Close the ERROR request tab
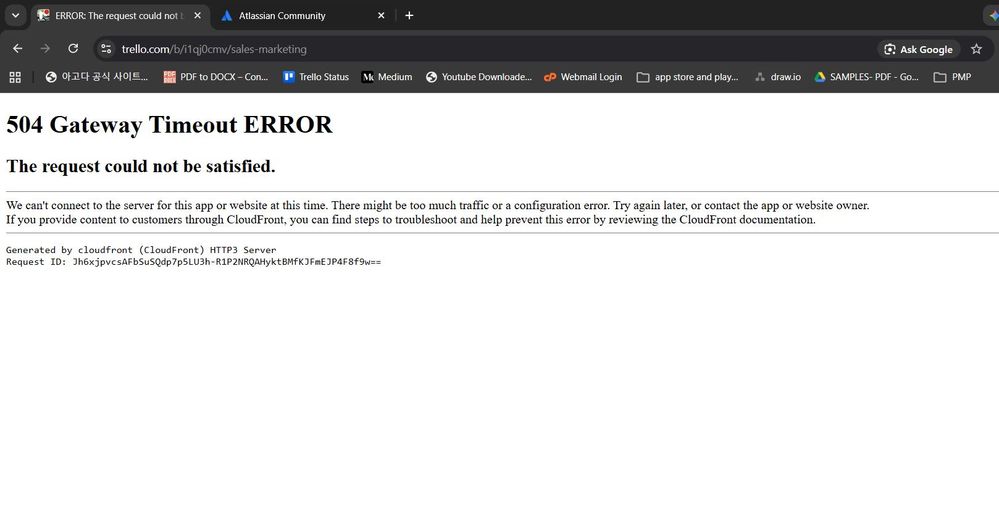The image size is (999, 511). (198, 15)
